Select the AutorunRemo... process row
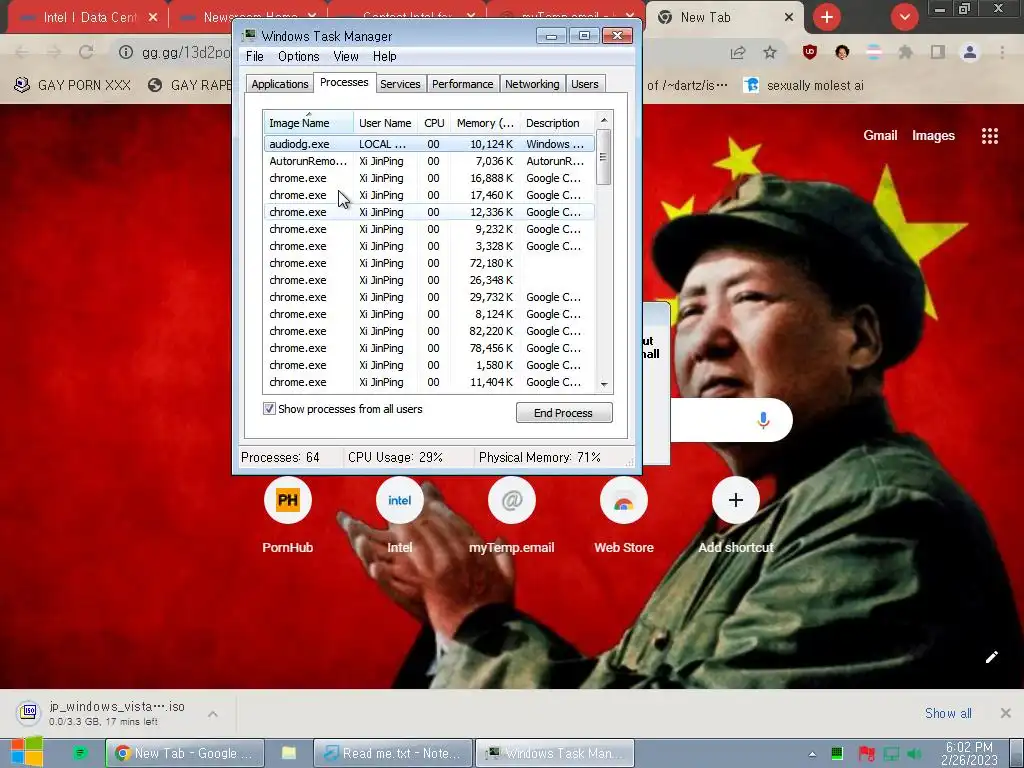Viewport: 1024px width, 768px height. 429,161
